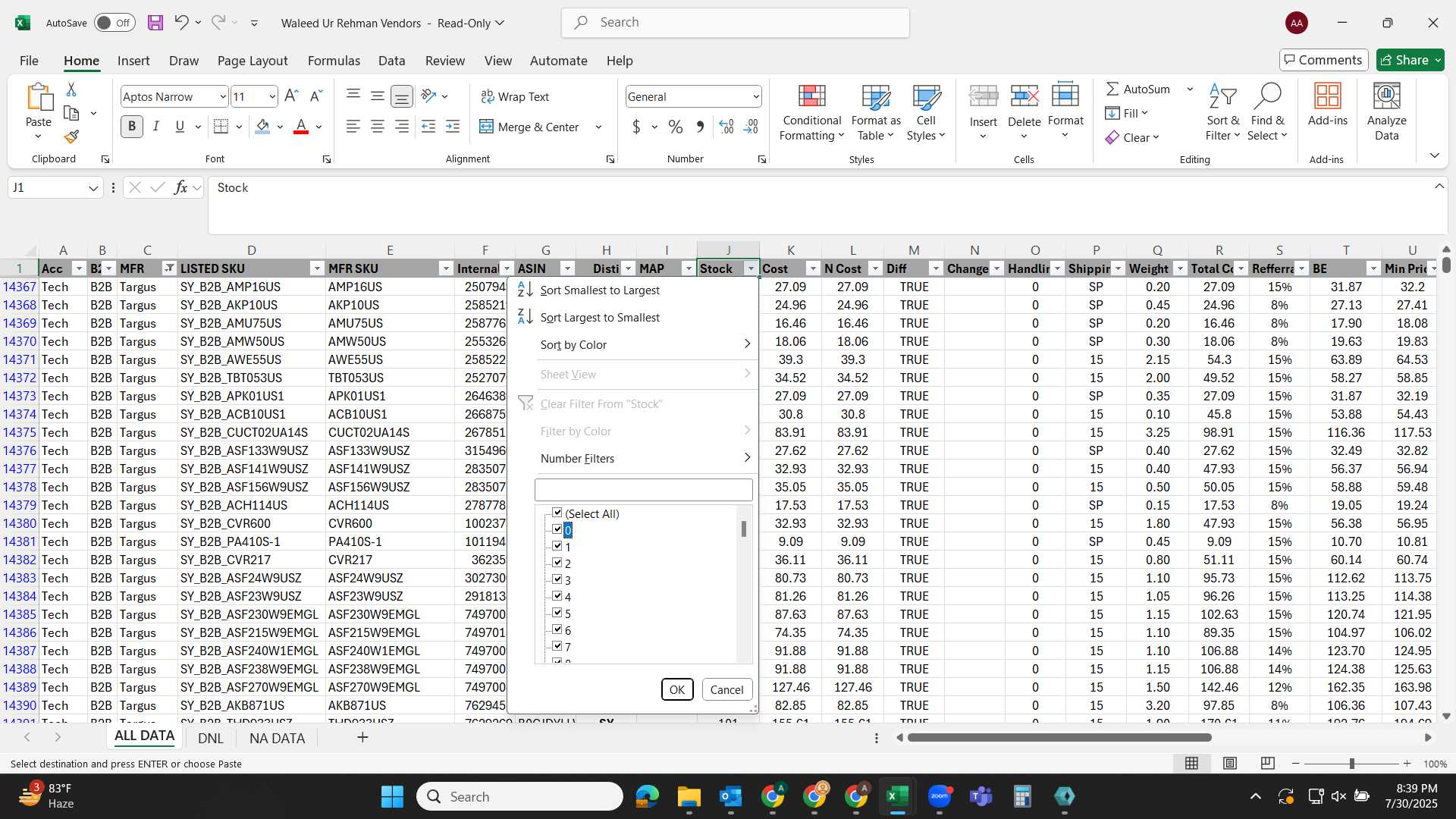Click Increase Decimal icon

(726, 127)
